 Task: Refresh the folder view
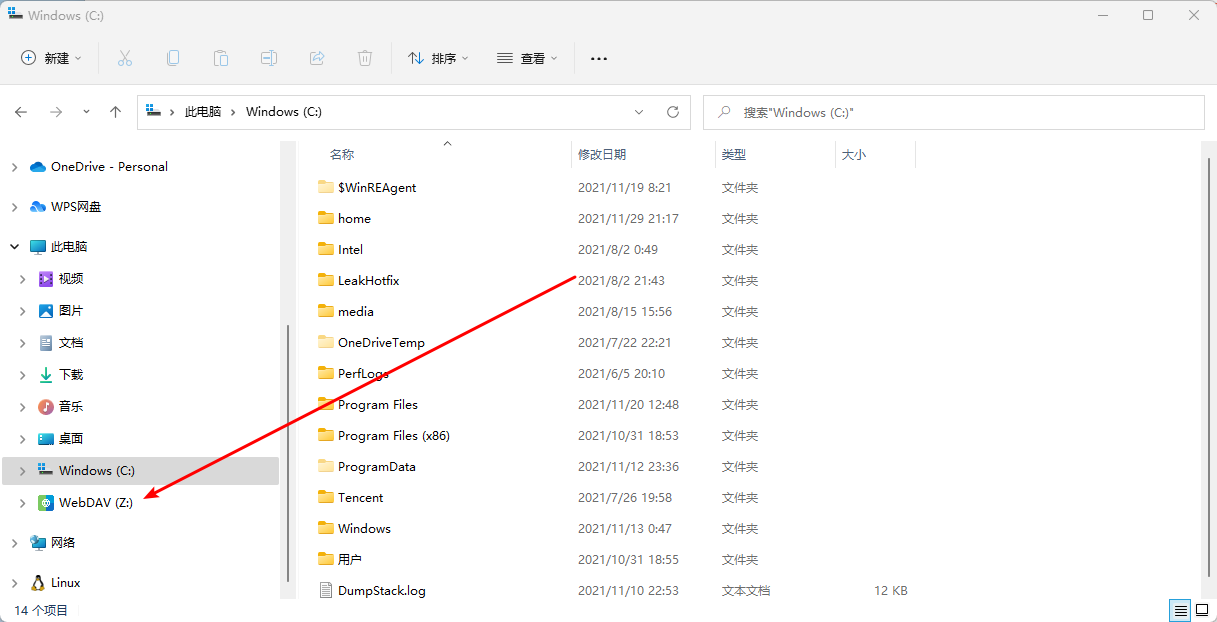coord(672,112)
